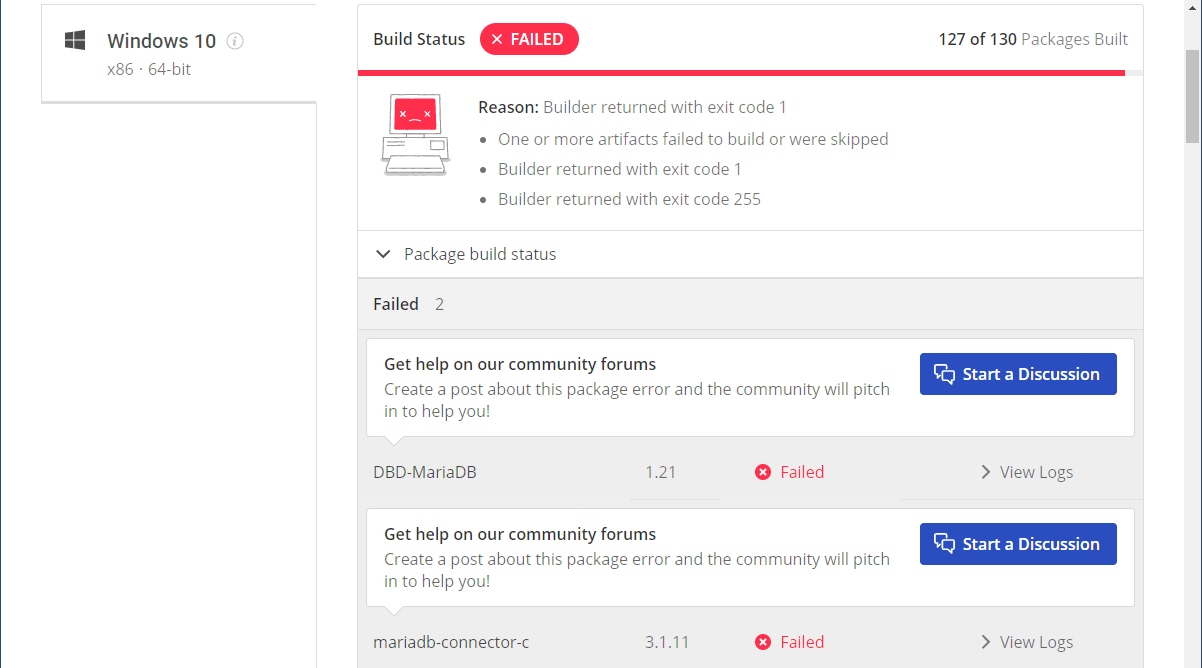
Task: Click the scrollbar up arrow
Action: tap(1192, 8)
